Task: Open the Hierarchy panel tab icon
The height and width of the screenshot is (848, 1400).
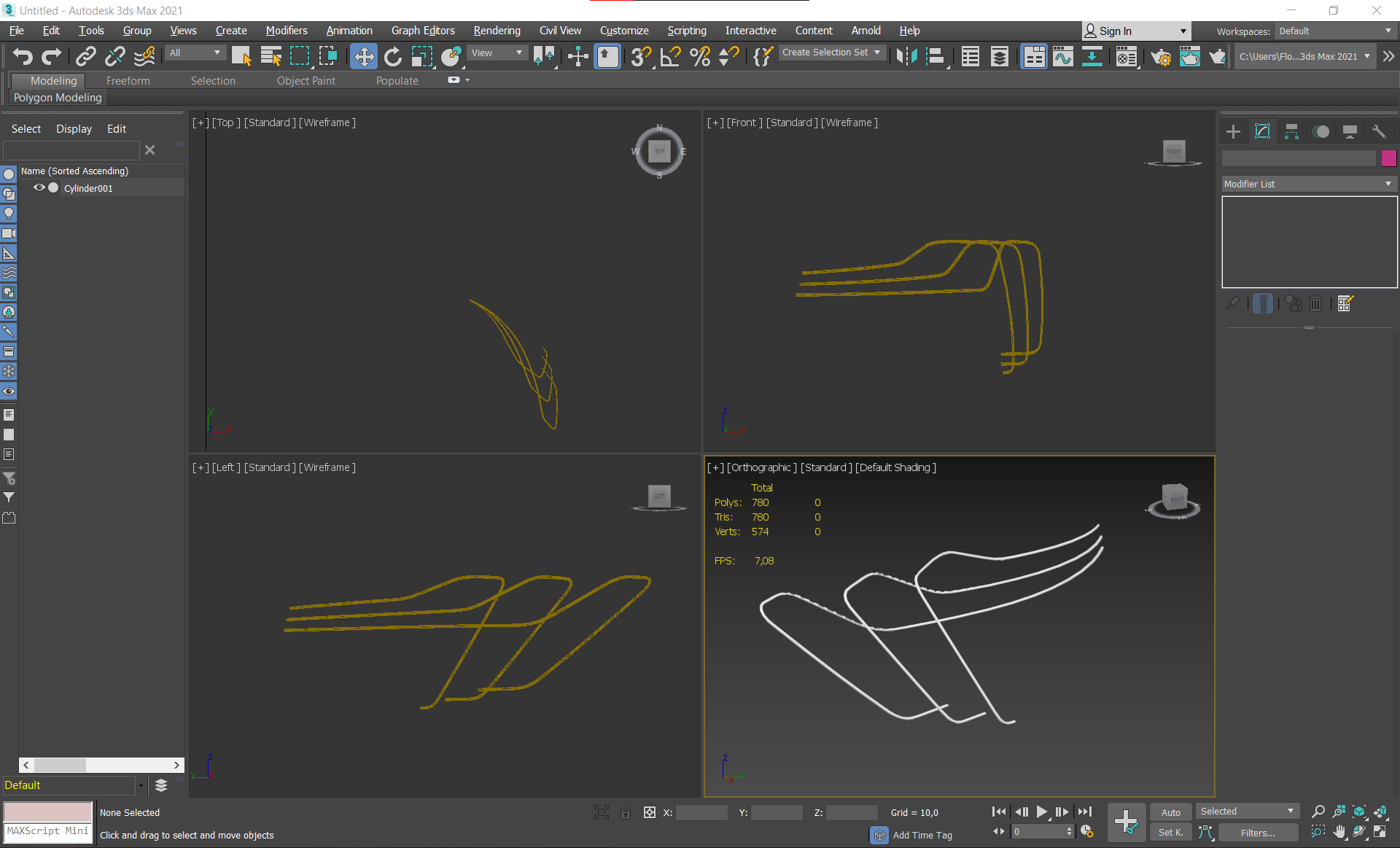Action: coord(1291,131)
